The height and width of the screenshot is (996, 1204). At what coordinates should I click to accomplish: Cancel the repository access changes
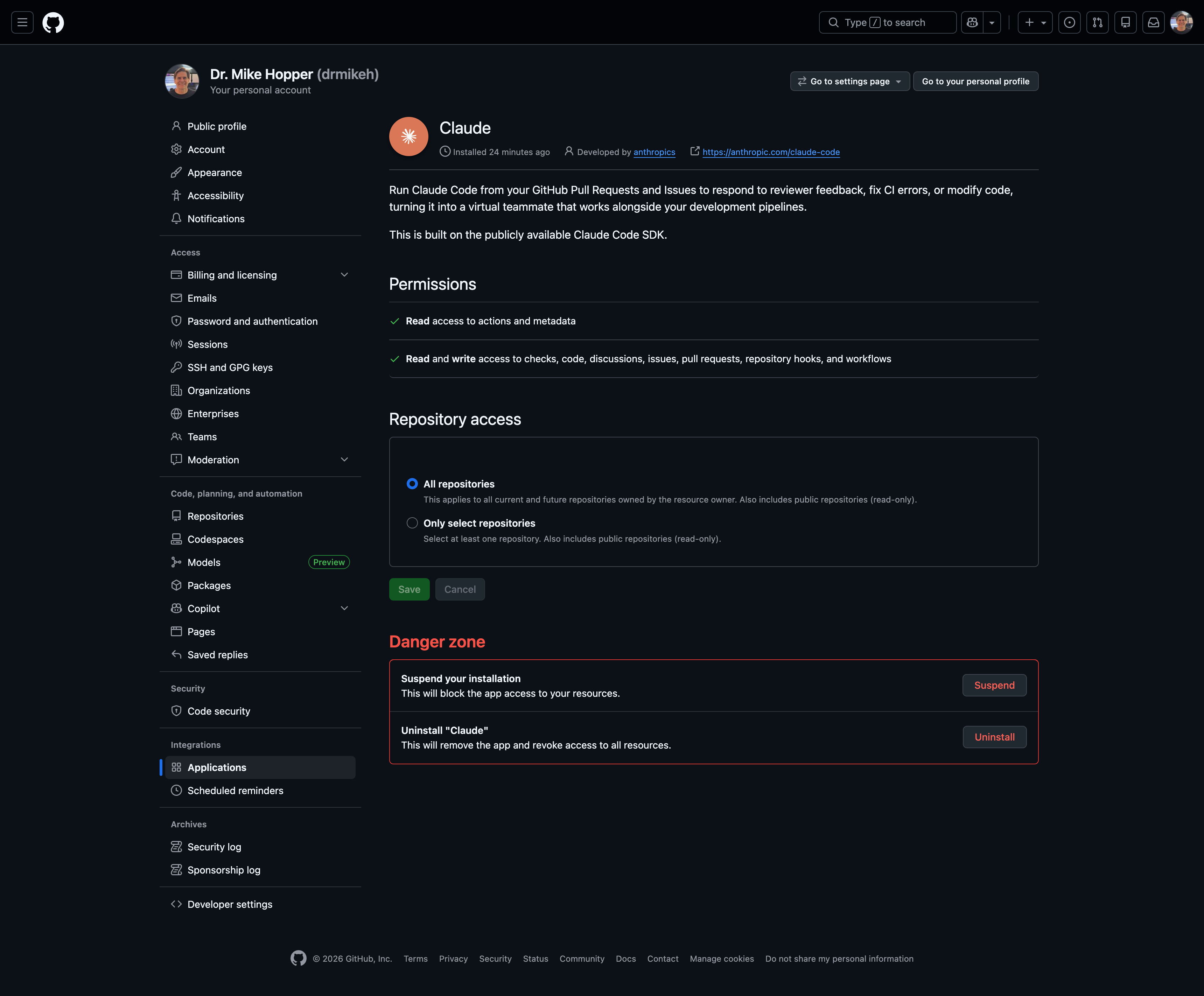460,589
